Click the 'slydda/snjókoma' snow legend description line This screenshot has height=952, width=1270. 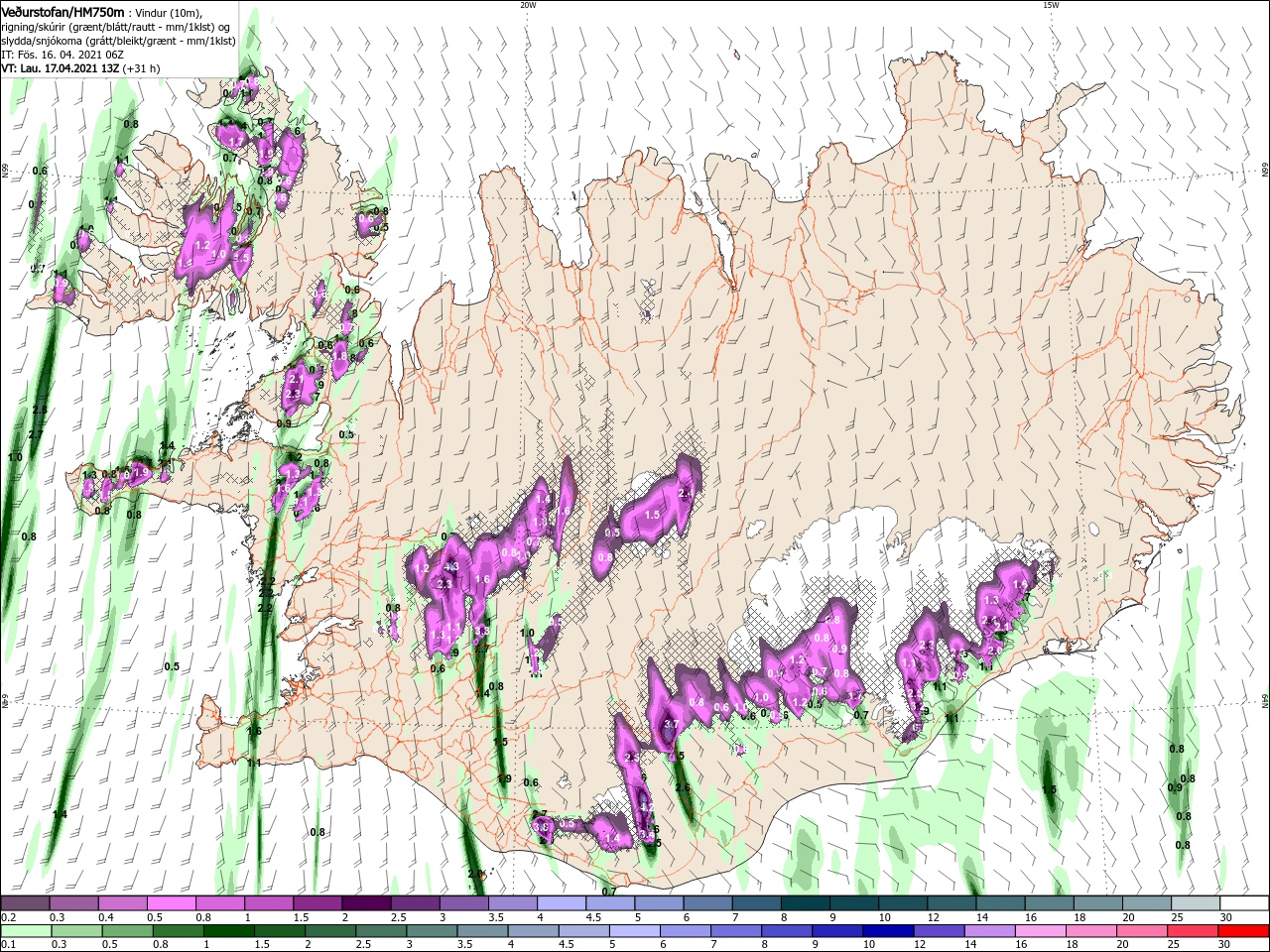[x=118, y=41]
